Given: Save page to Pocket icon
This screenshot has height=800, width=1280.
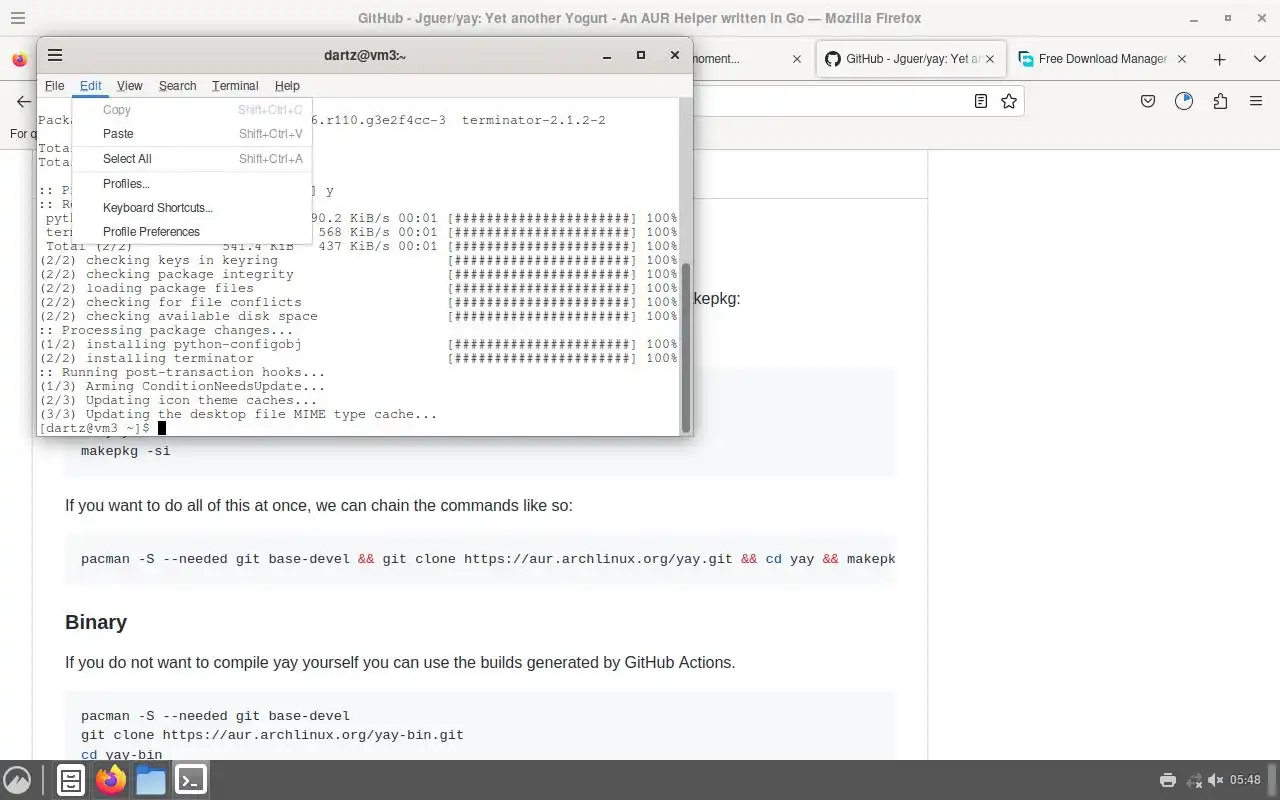Looking at the screenshot, I should click(x=1148, y=101).
